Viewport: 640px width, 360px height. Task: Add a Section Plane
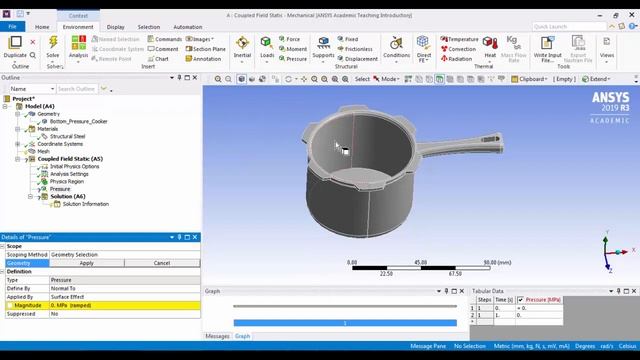205,49
